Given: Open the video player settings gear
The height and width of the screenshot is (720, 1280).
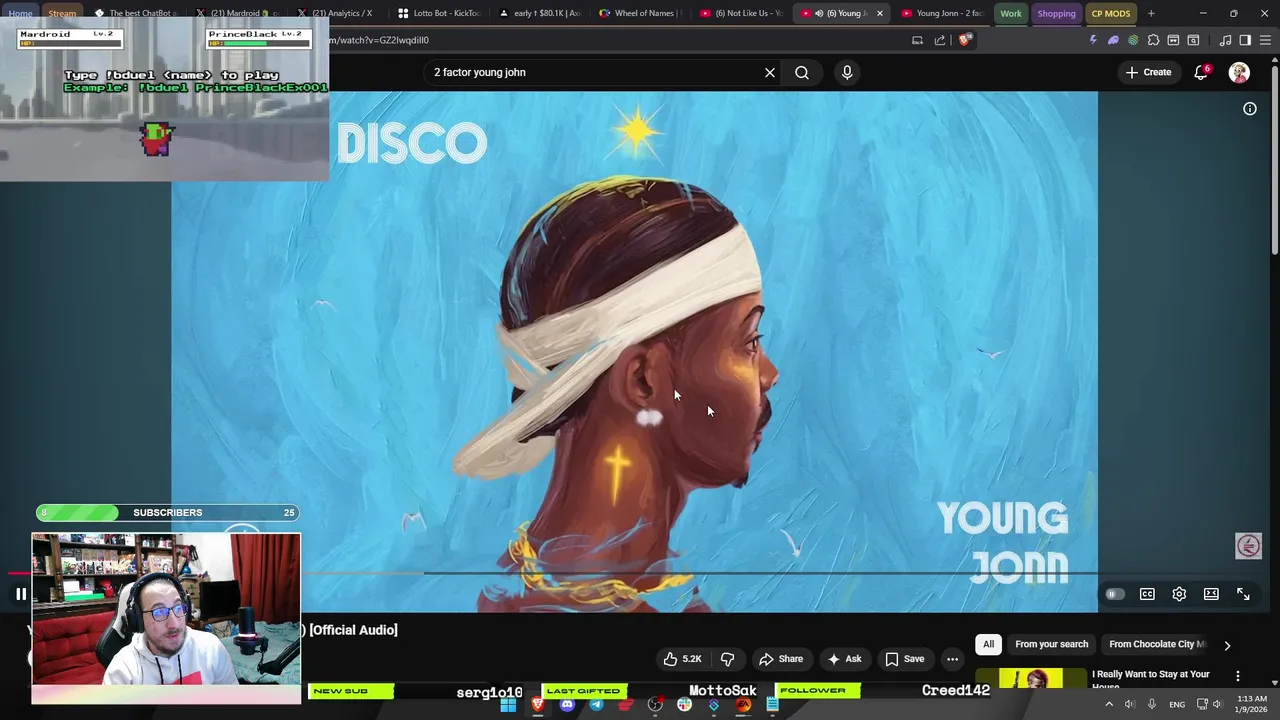Looking at the screenshot, I should (x=1179, y=594).
